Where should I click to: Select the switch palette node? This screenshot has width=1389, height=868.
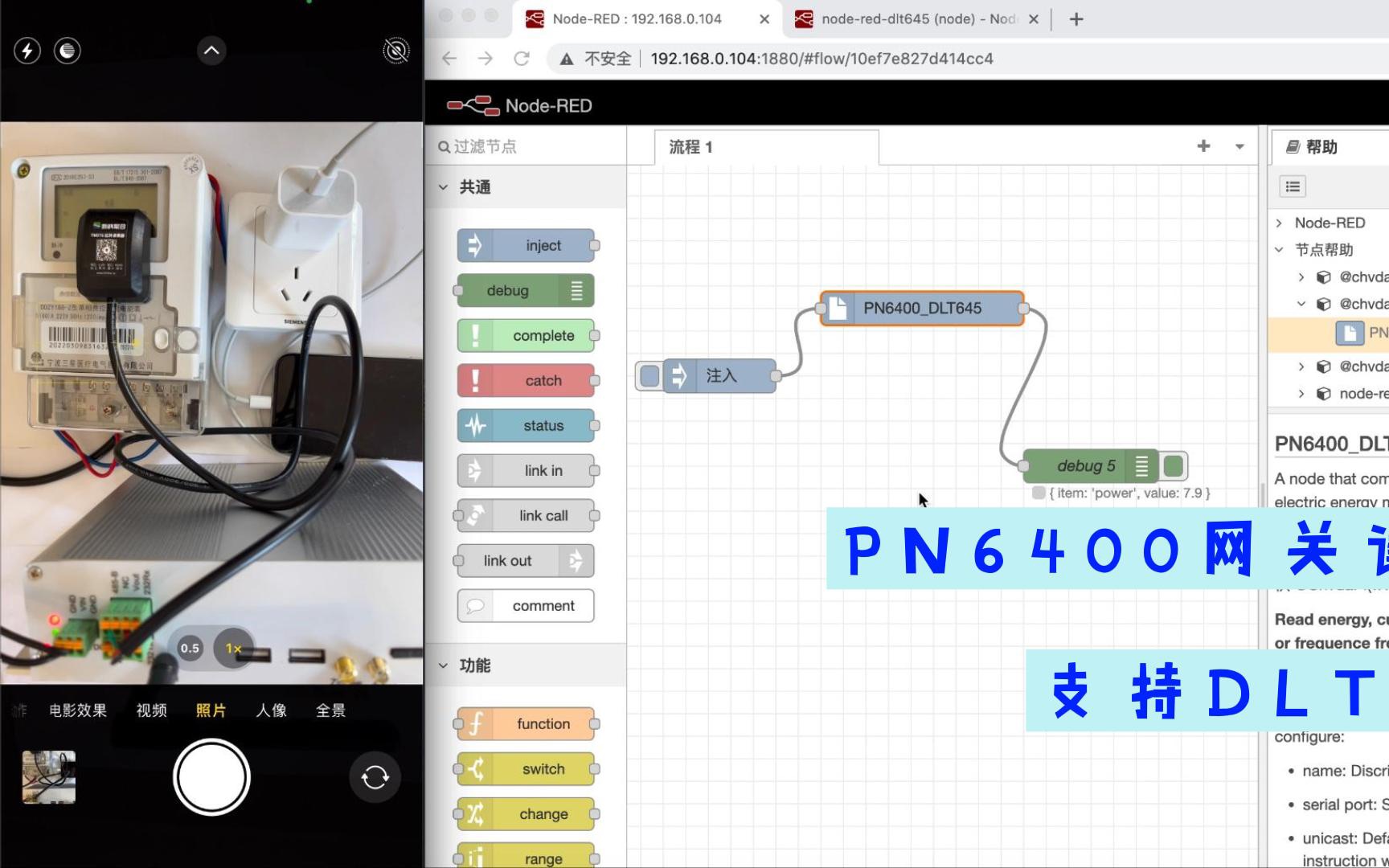pyautogui.click(x=527, y=769)
